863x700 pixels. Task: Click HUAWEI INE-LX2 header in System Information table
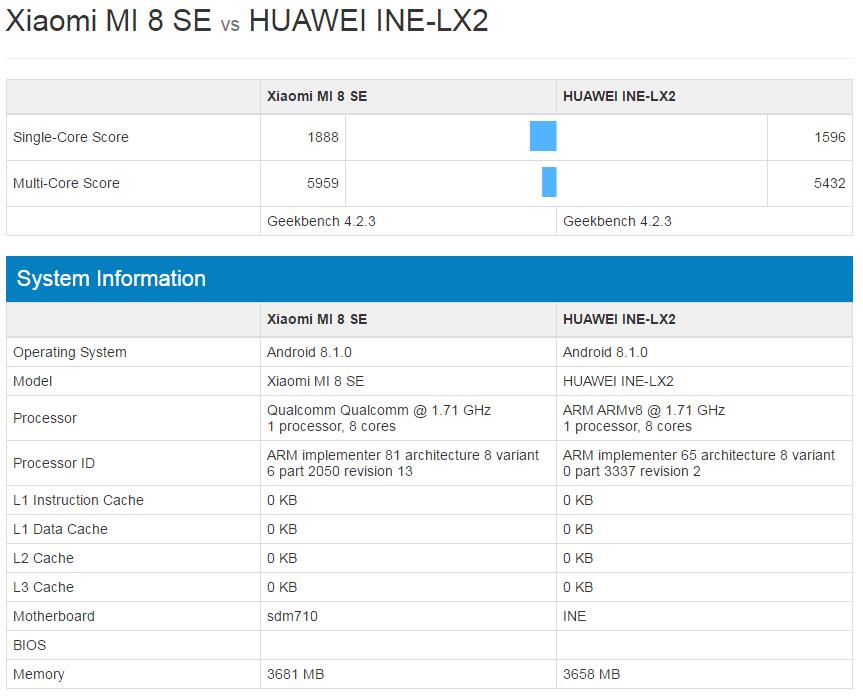click(x=619, y=319)
